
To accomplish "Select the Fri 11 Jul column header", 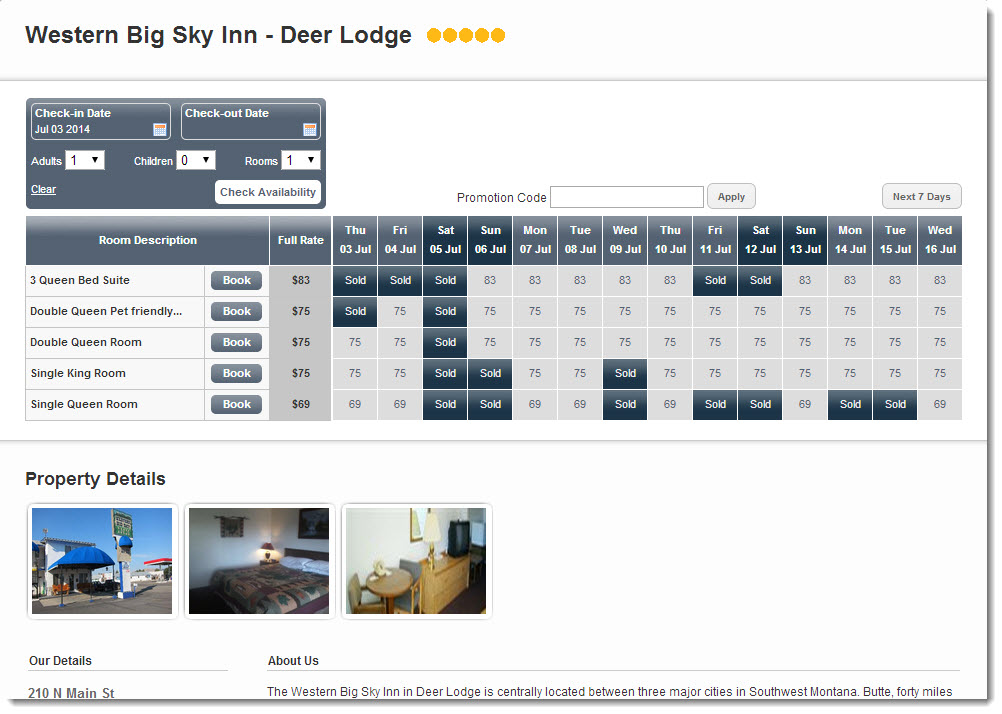I will tap(715, 240).
